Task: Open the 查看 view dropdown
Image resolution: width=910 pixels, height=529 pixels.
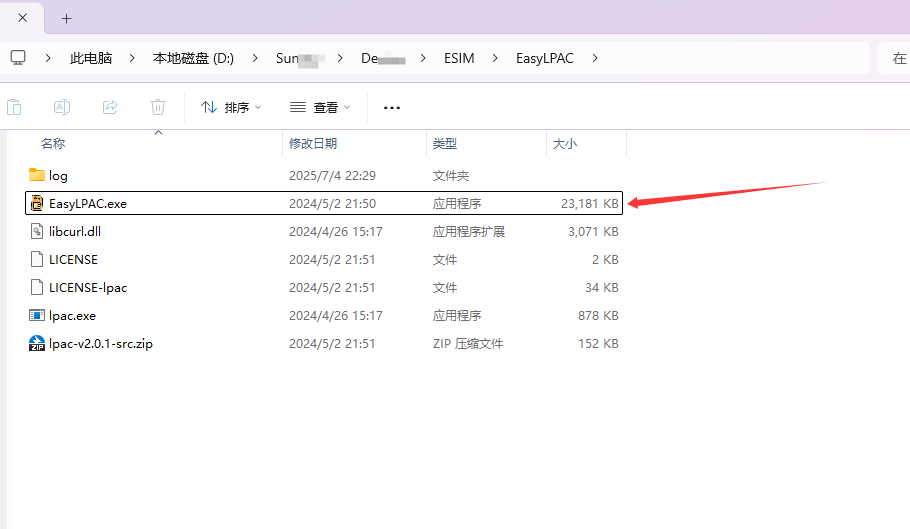Action: click(320, 107)
